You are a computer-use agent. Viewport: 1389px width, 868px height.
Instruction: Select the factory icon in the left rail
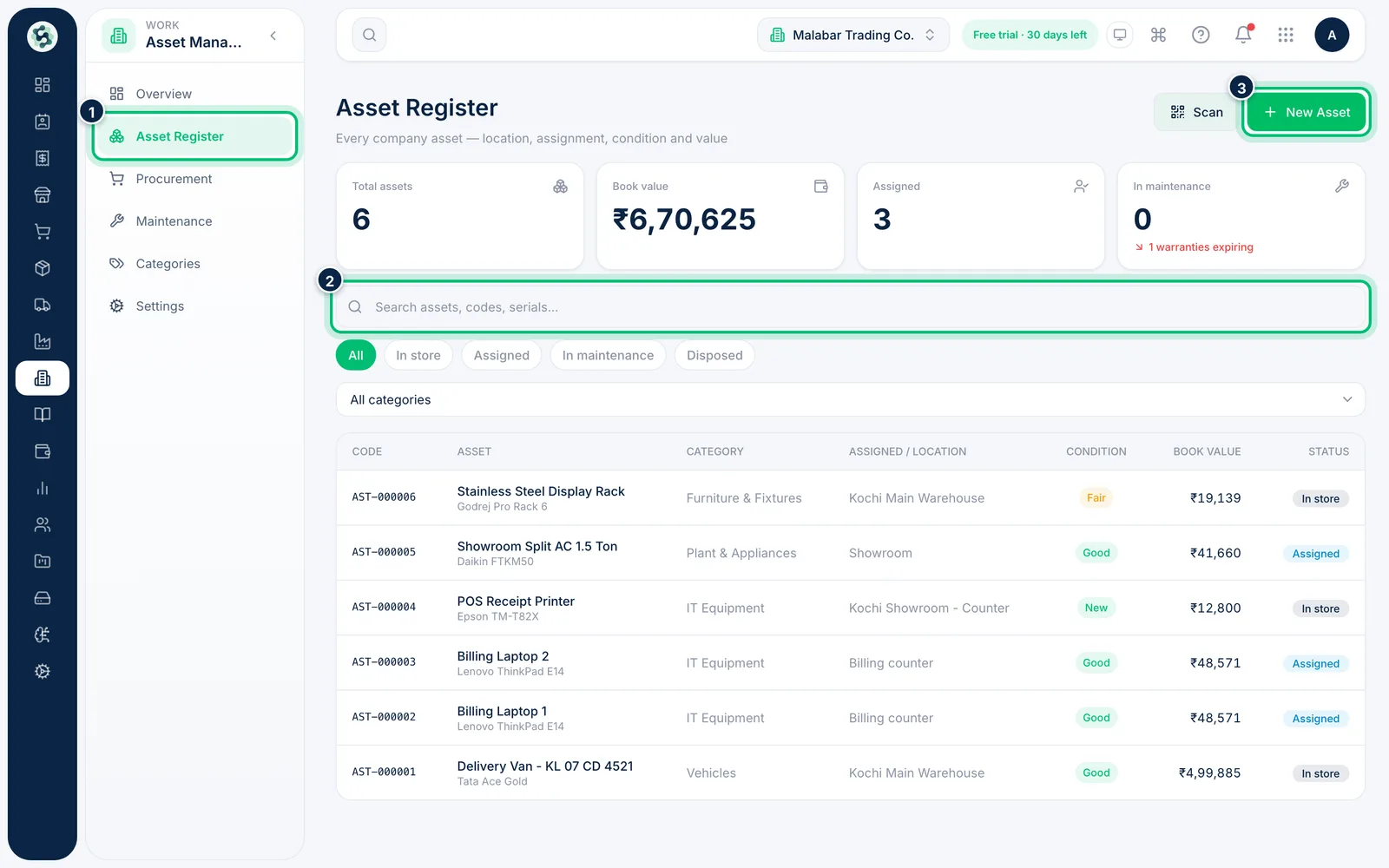tap(42, 341)
